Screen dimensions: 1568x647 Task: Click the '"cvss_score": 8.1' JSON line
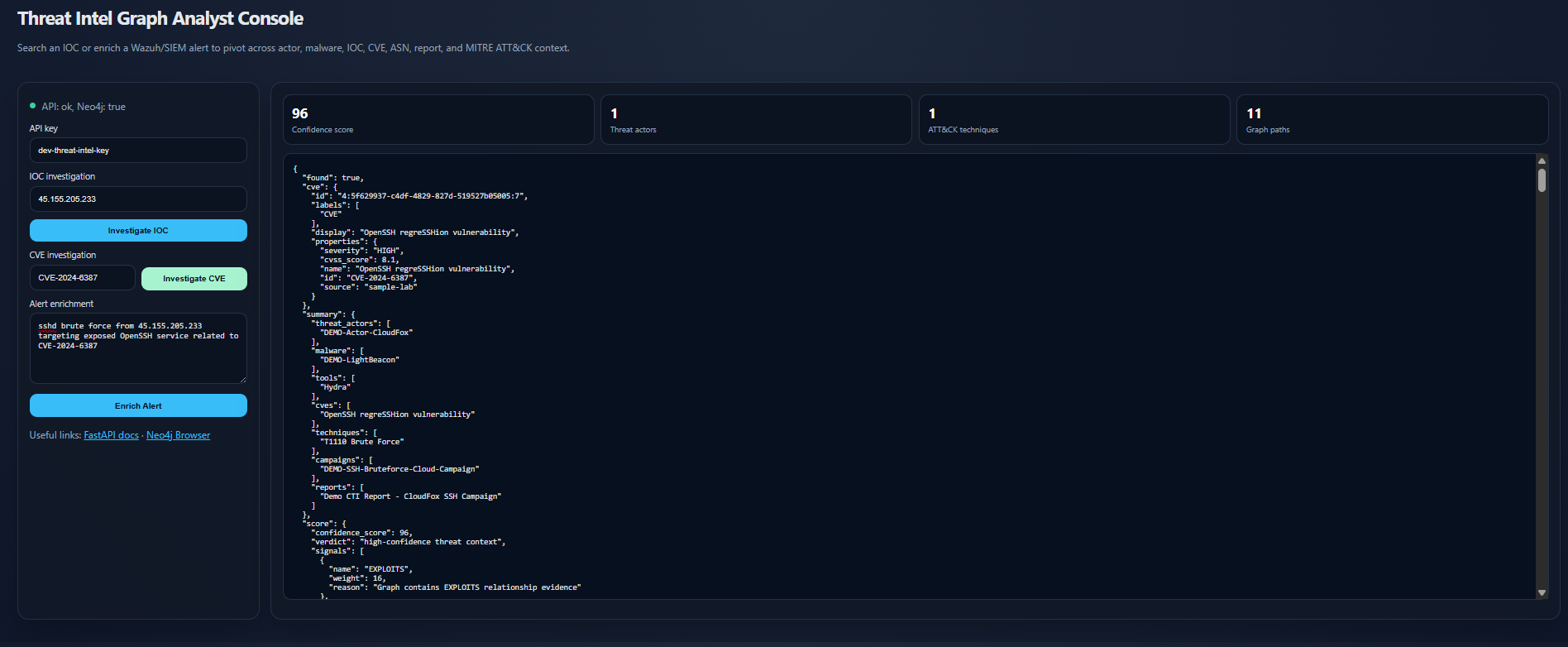tap(360, 260)
